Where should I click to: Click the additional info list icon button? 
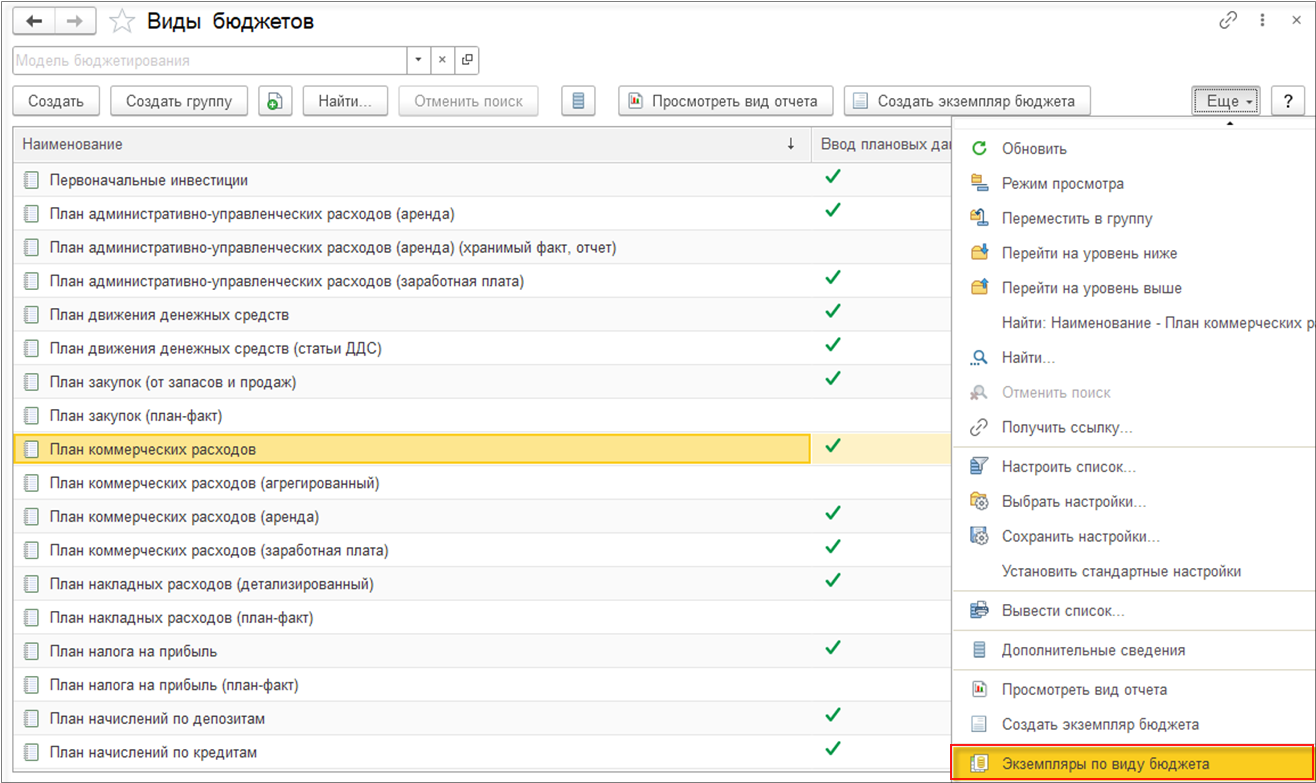pos(578,101)
